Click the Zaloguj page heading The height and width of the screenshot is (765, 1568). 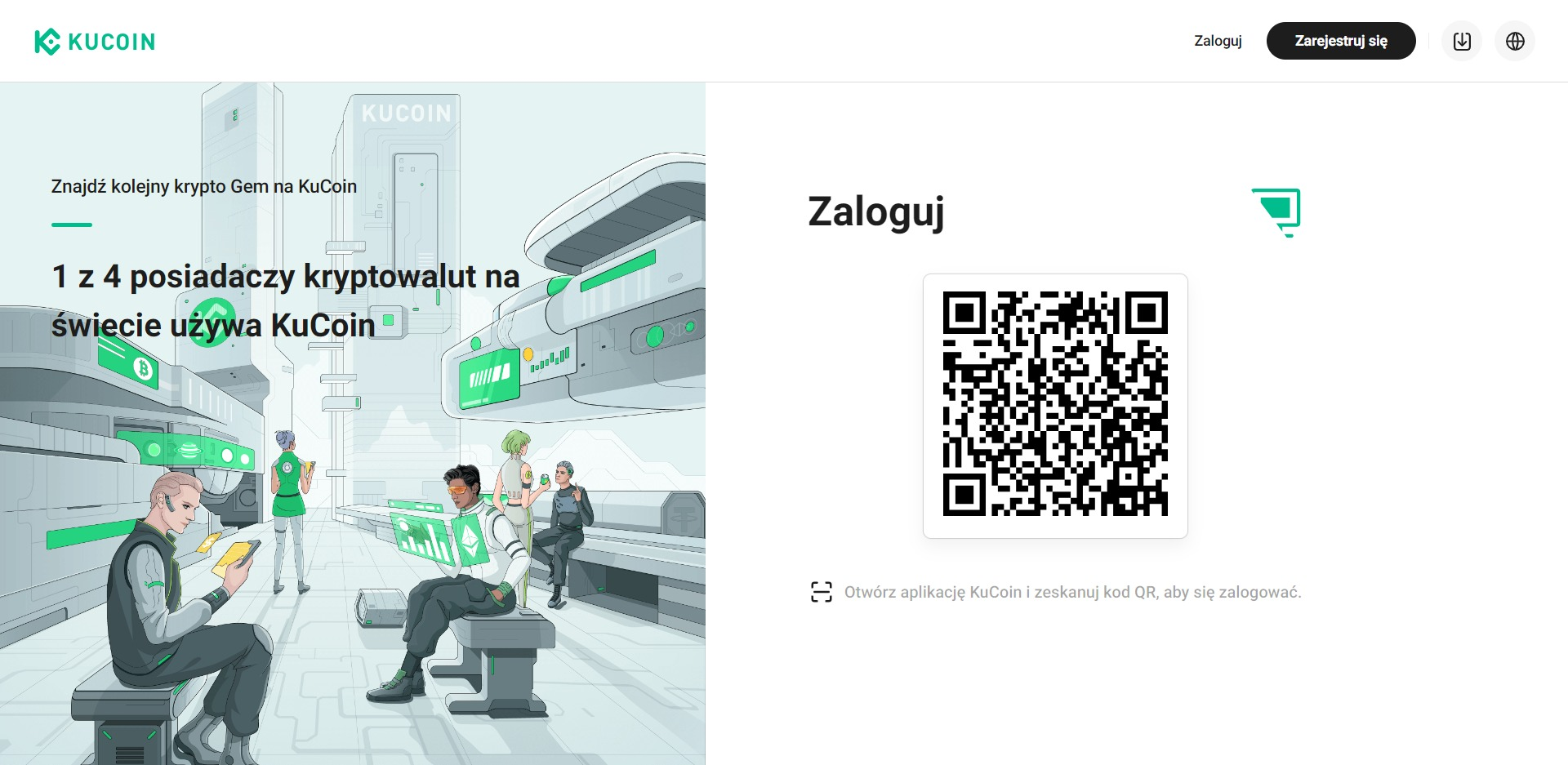[x=876, y=211]
